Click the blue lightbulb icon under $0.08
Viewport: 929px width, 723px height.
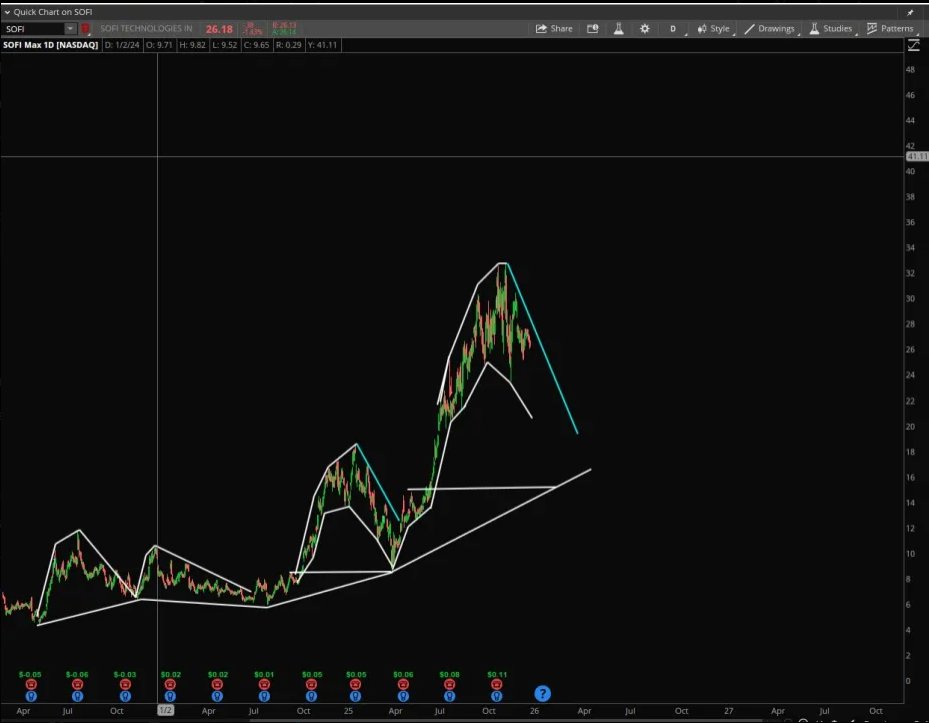click(449, 696)
